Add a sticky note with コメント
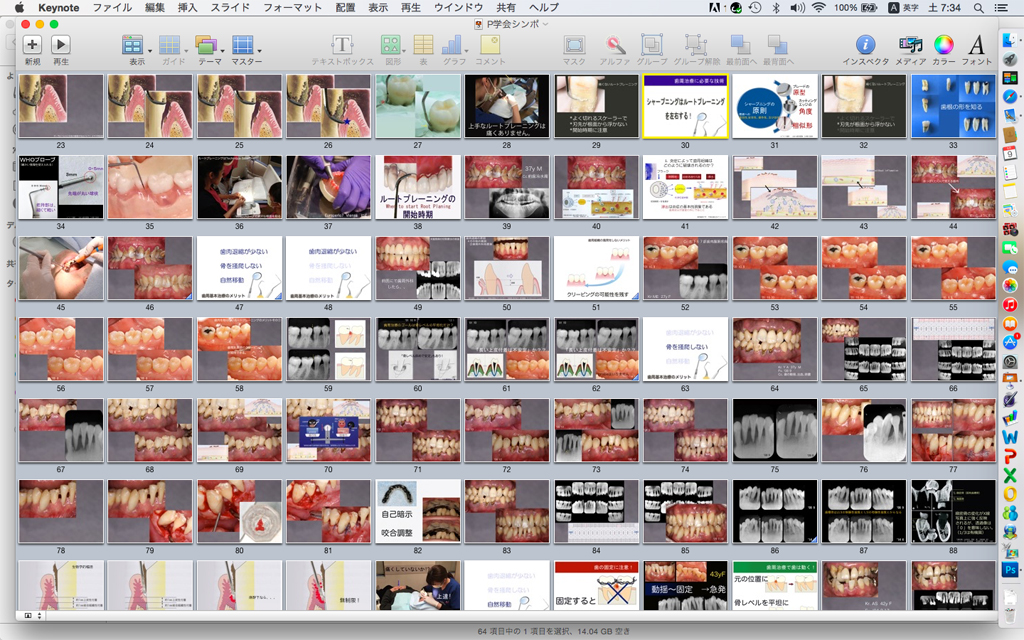 point(490,45)
